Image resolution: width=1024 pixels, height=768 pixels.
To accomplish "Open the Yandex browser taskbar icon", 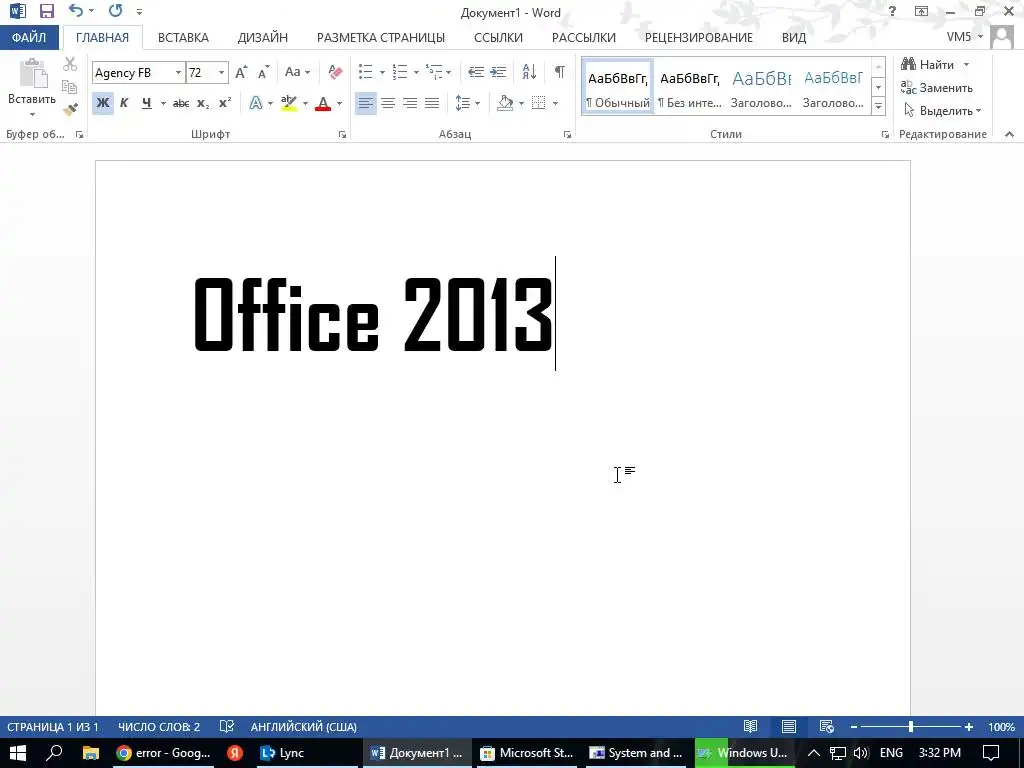I will pyautogui.click(x=235, y=753).
